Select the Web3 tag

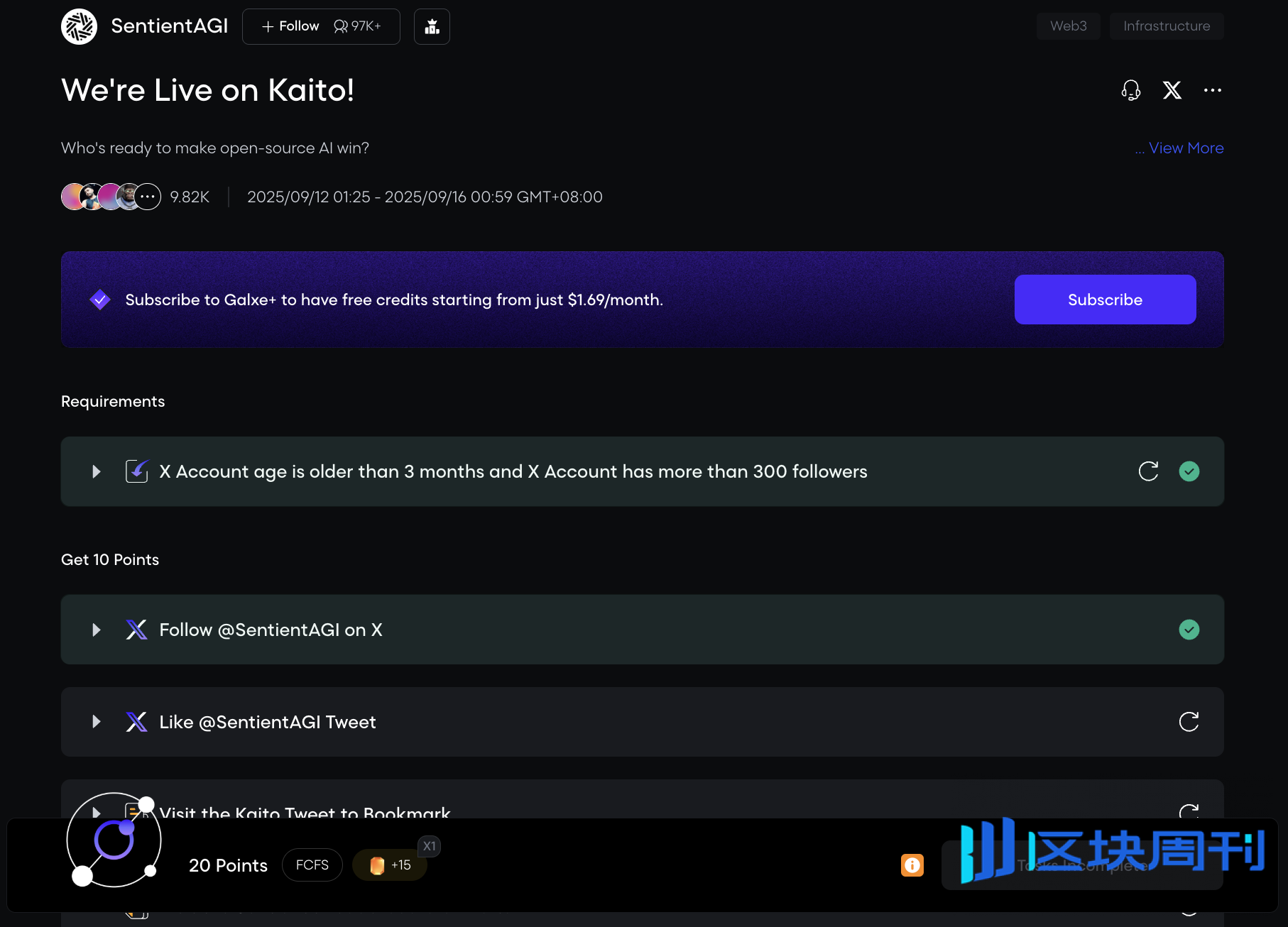coord(1068,26)
